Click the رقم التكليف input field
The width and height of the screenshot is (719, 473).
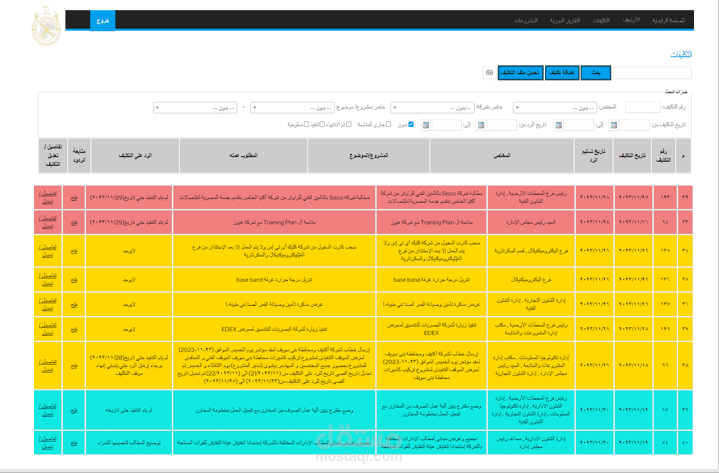pos(642,107)
